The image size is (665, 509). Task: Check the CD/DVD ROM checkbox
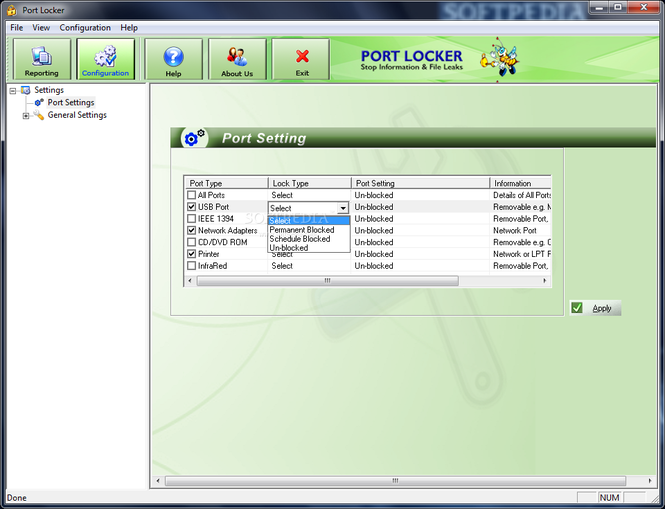192,242
